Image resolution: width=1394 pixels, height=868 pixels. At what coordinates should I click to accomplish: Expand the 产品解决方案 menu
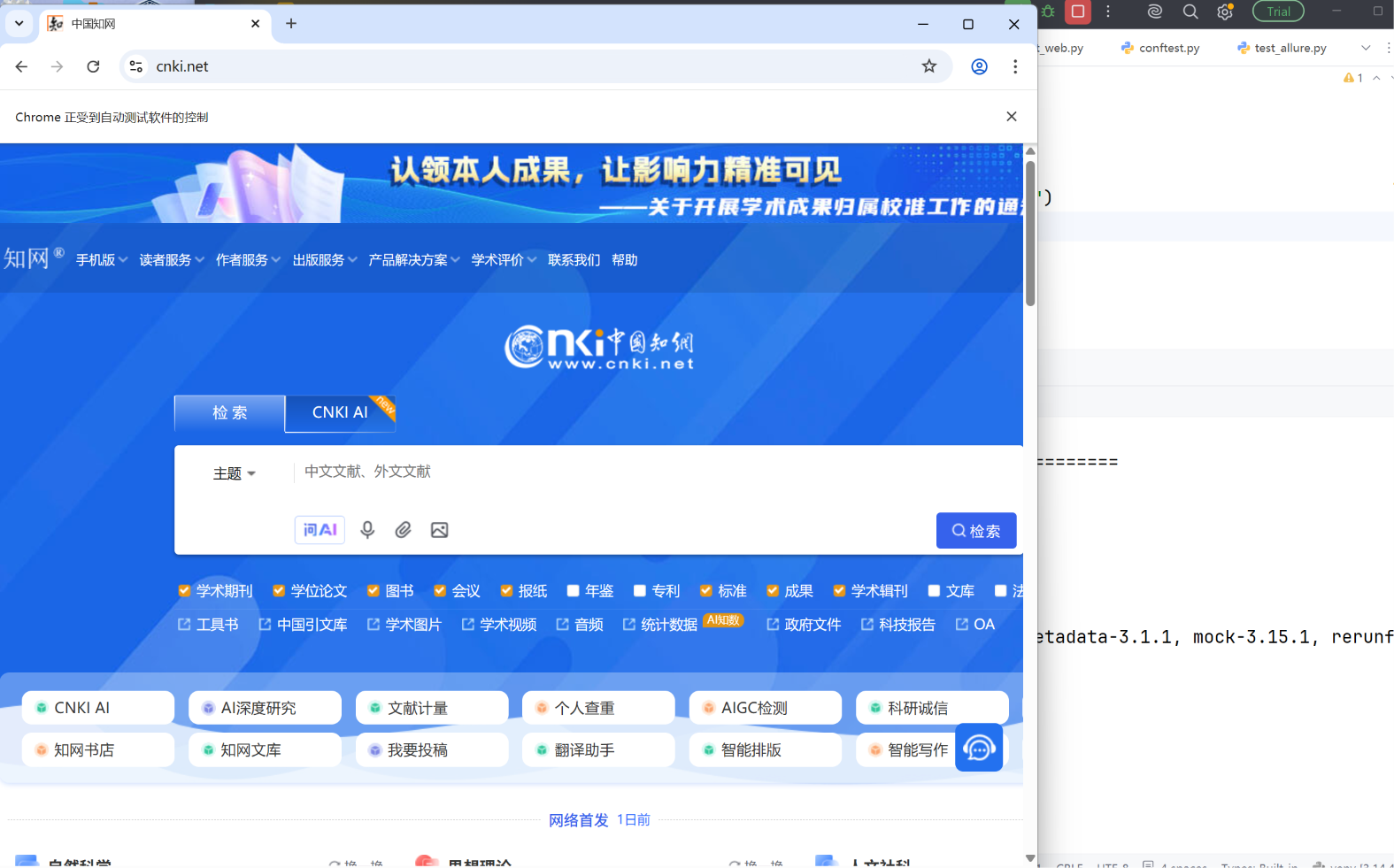coord(414,260)
